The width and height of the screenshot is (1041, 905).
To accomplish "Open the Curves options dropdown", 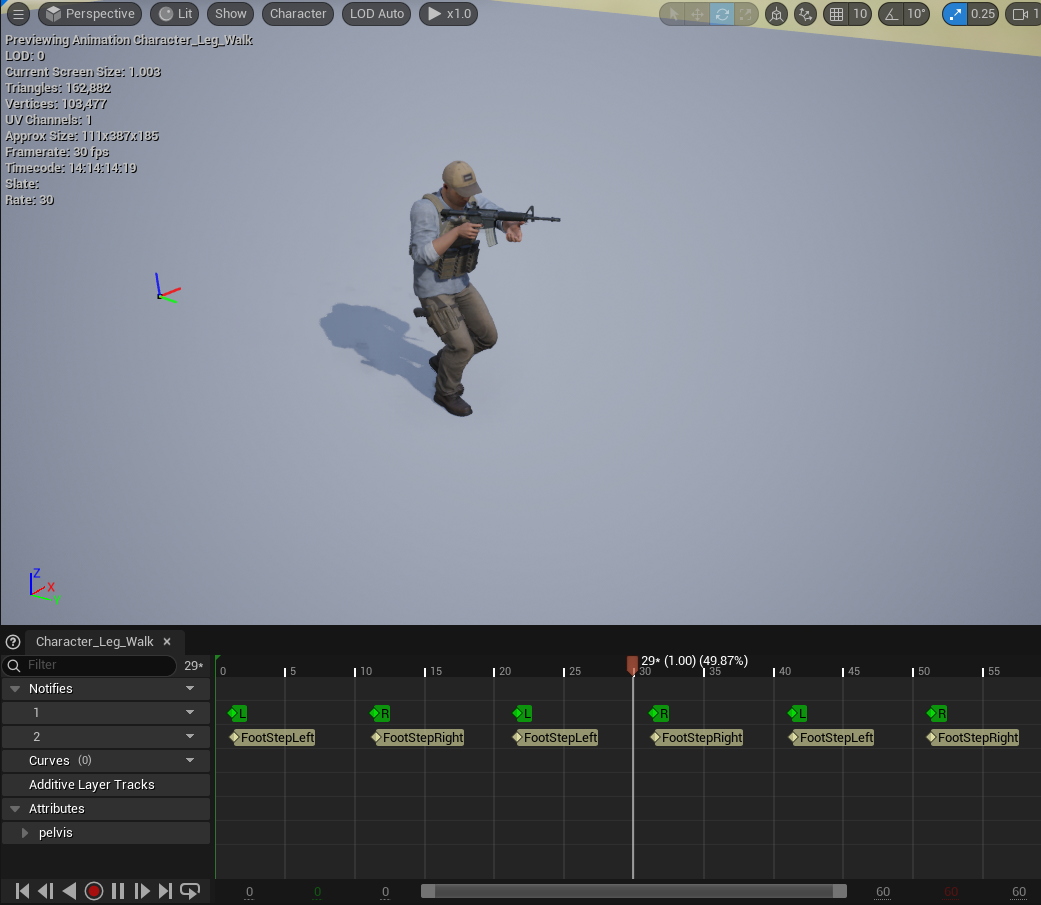I will (x=190, y=760).
